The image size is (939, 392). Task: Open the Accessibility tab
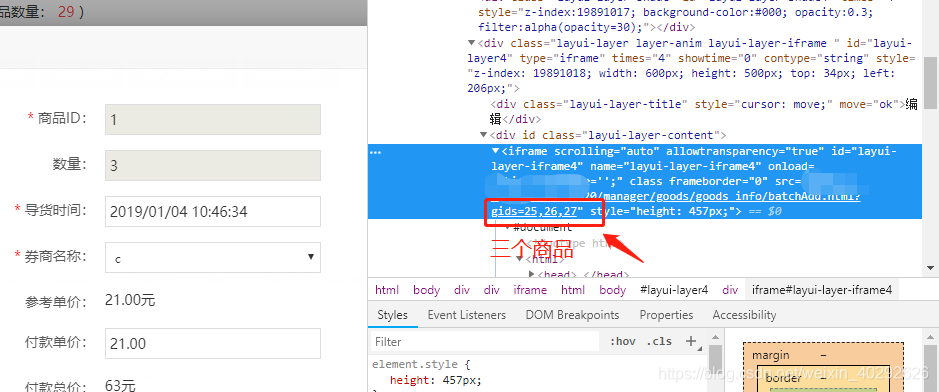[744, 315]
